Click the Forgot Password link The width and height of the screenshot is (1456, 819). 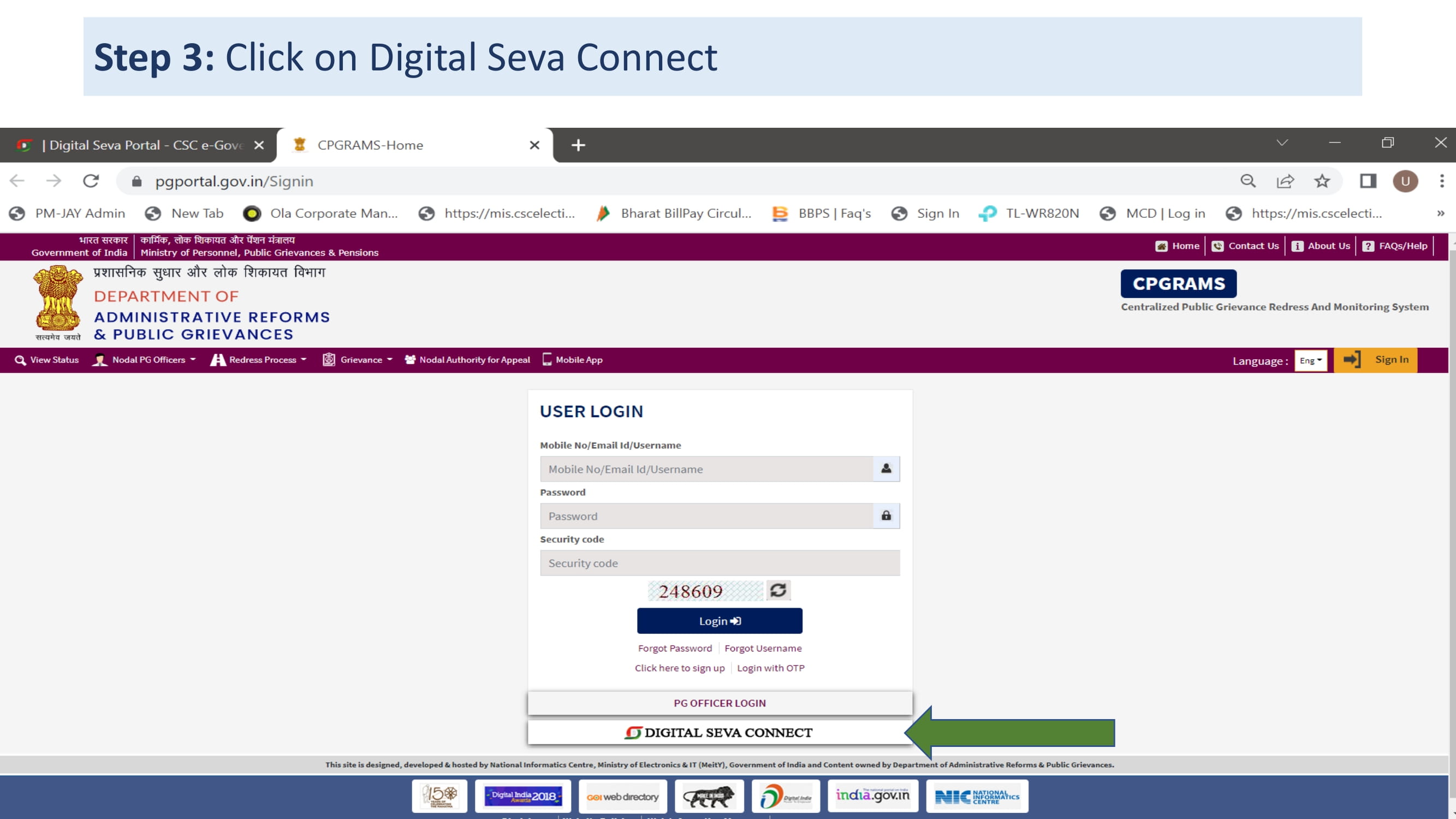pos(675,648)
